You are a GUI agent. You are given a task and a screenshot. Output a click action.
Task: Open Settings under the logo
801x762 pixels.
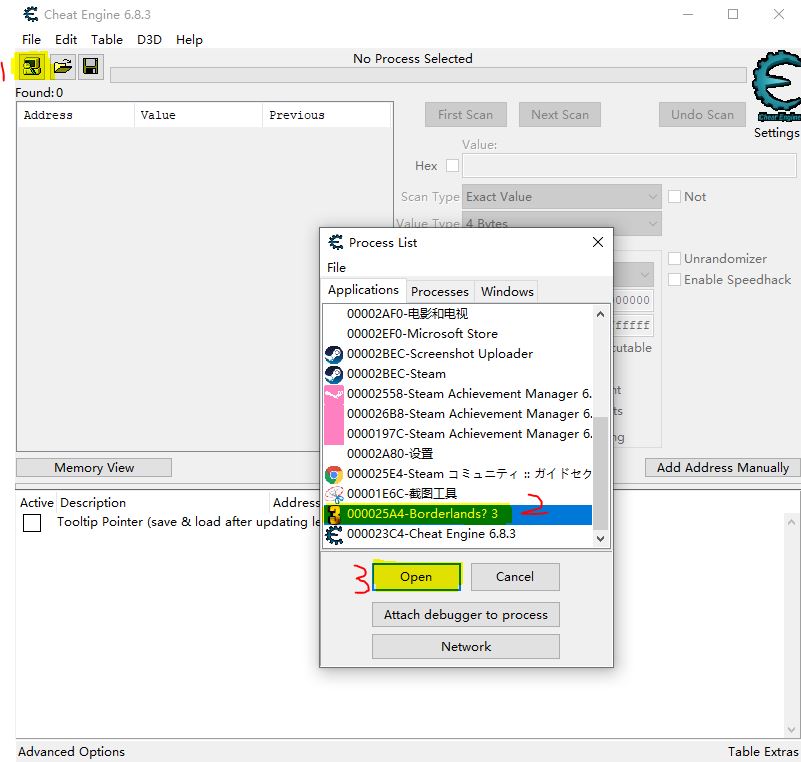[776, 133]
